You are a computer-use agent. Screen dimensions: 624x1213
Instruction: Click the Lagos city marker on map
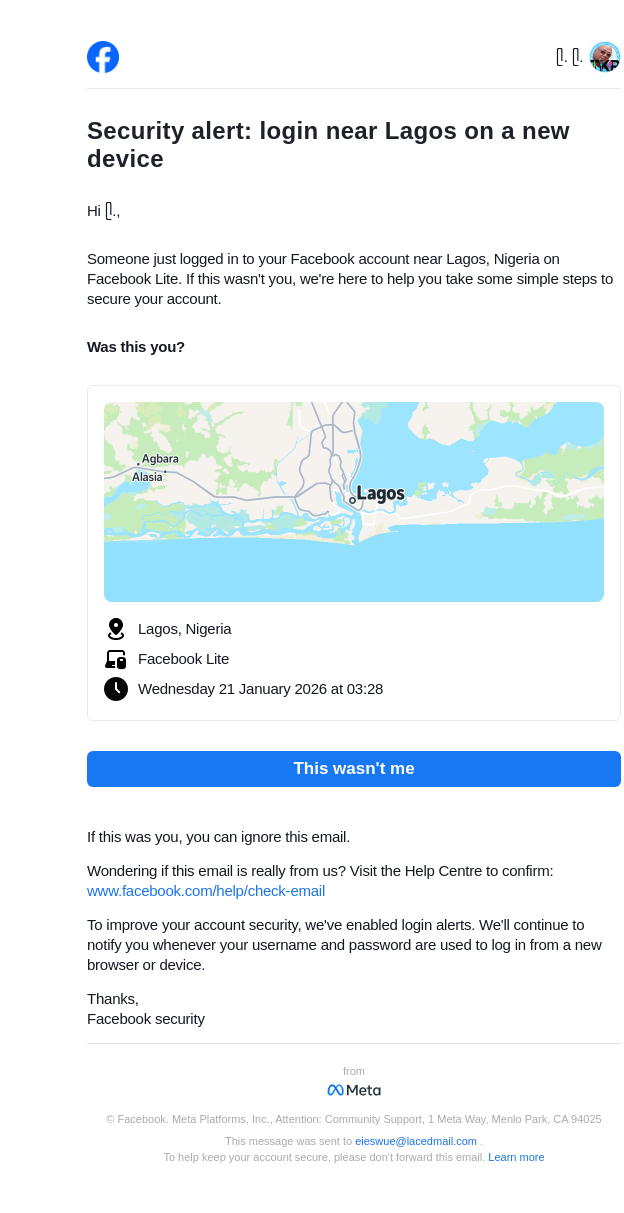352,500
